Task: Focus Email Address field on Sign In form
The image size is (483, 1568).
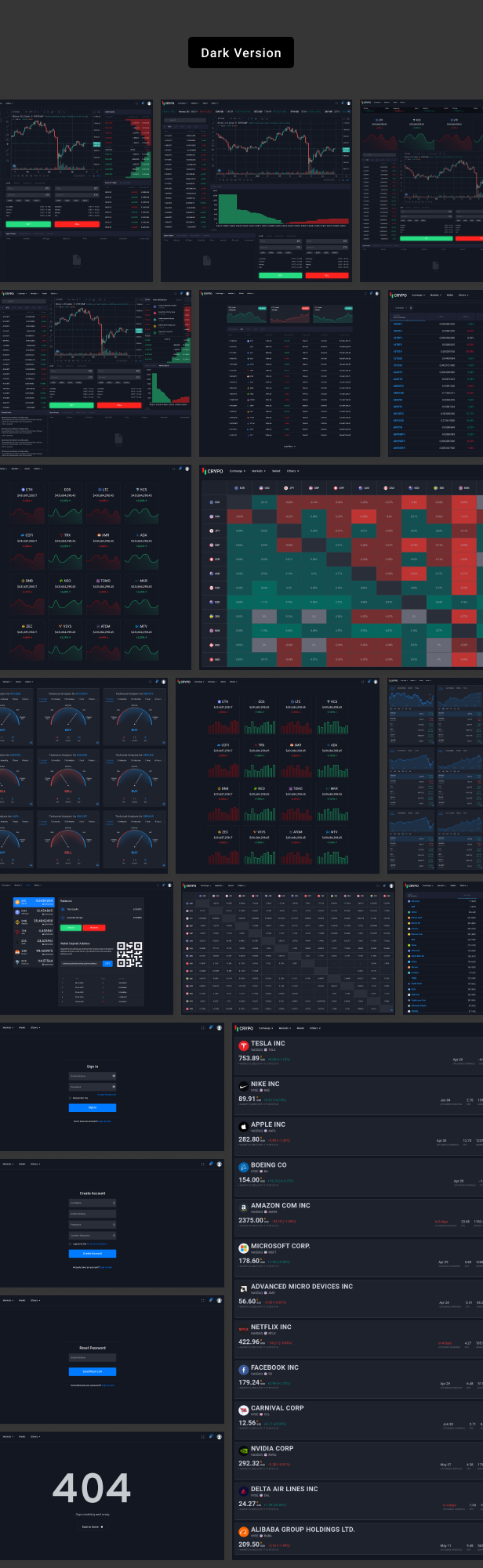Action: [93, 1076]
